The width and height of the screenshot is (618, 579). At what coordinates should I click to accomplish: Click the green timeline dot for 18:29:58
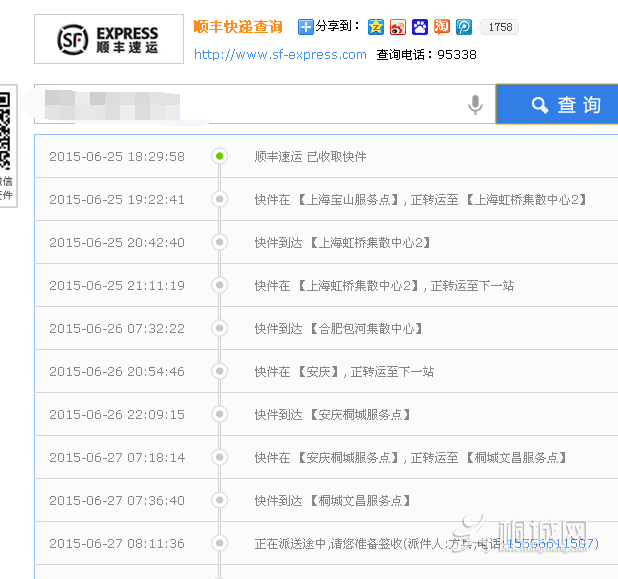[x=219, y=156]
